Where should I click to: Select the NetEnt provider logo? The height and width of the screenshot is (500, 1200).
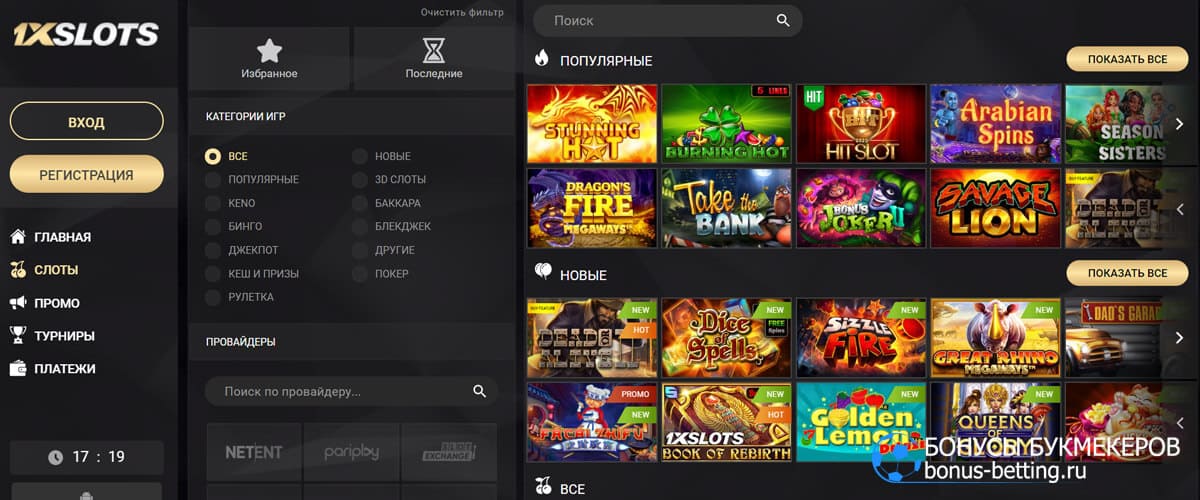254,452
